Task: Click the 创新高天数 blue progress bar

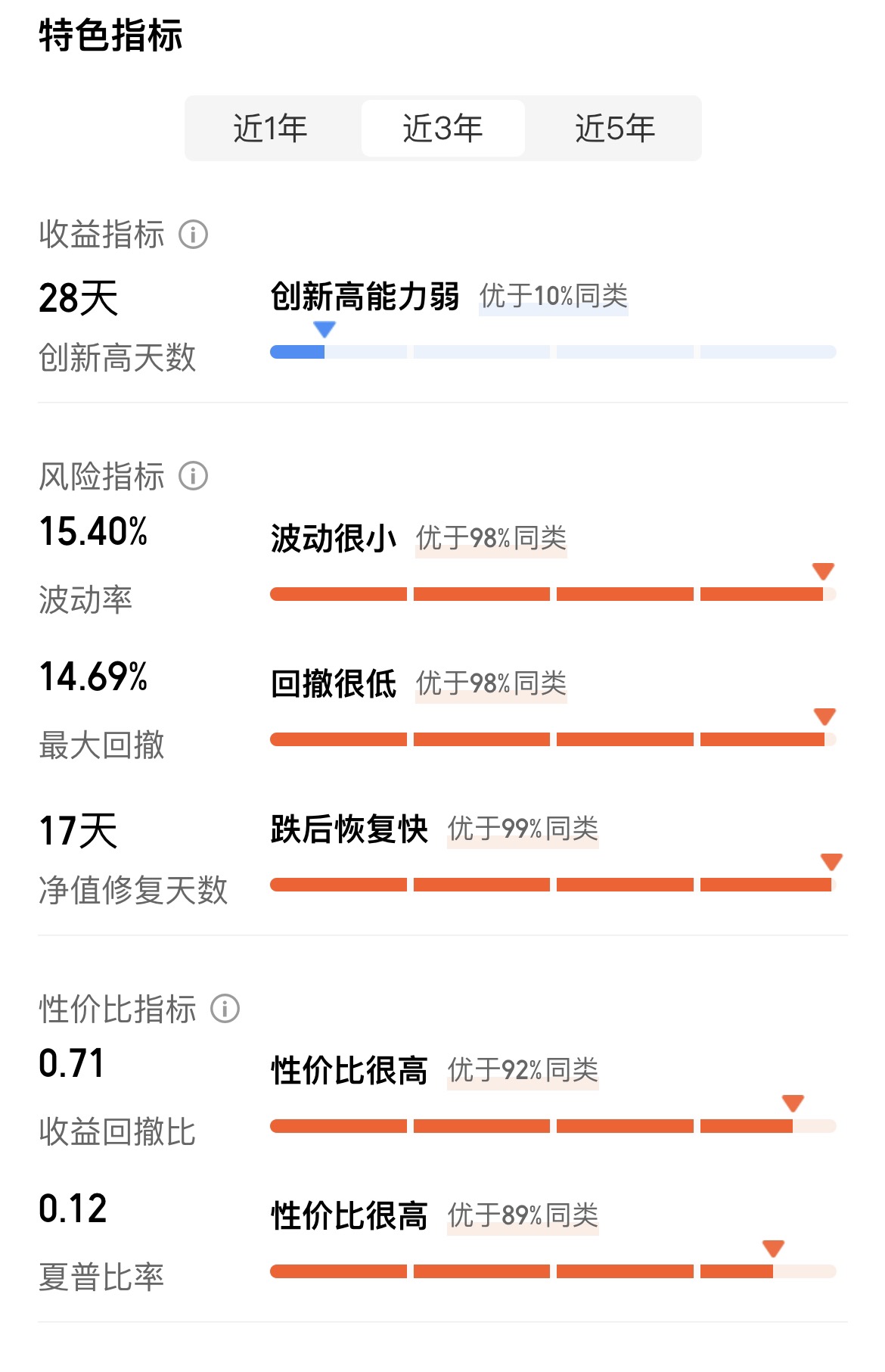Action: coord(553,352)
